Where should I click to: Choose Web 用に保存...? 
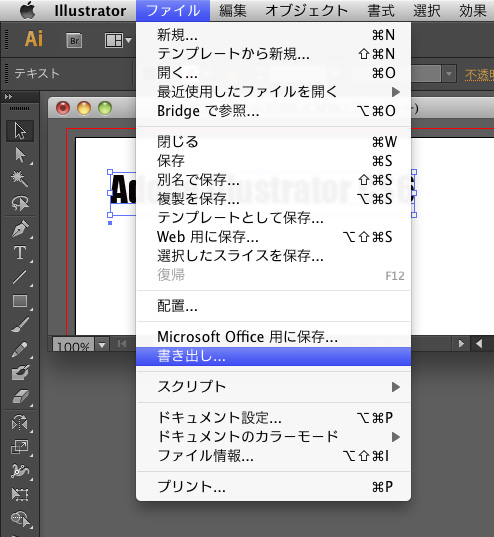[x=273, y=237]
